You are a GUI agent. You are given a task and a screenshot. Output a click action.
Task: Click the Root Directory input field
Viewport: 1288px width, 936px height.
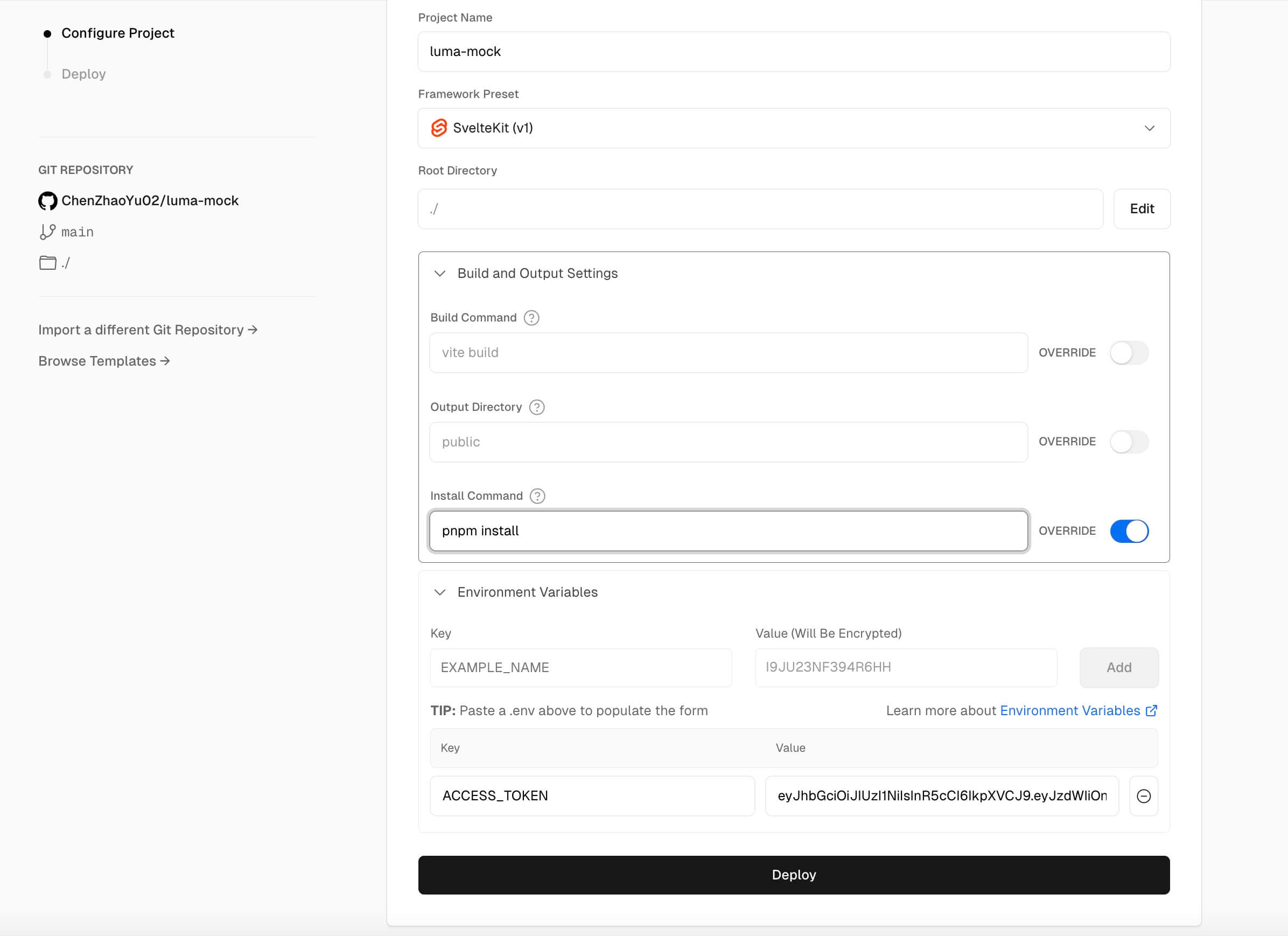tap(760, 208)
